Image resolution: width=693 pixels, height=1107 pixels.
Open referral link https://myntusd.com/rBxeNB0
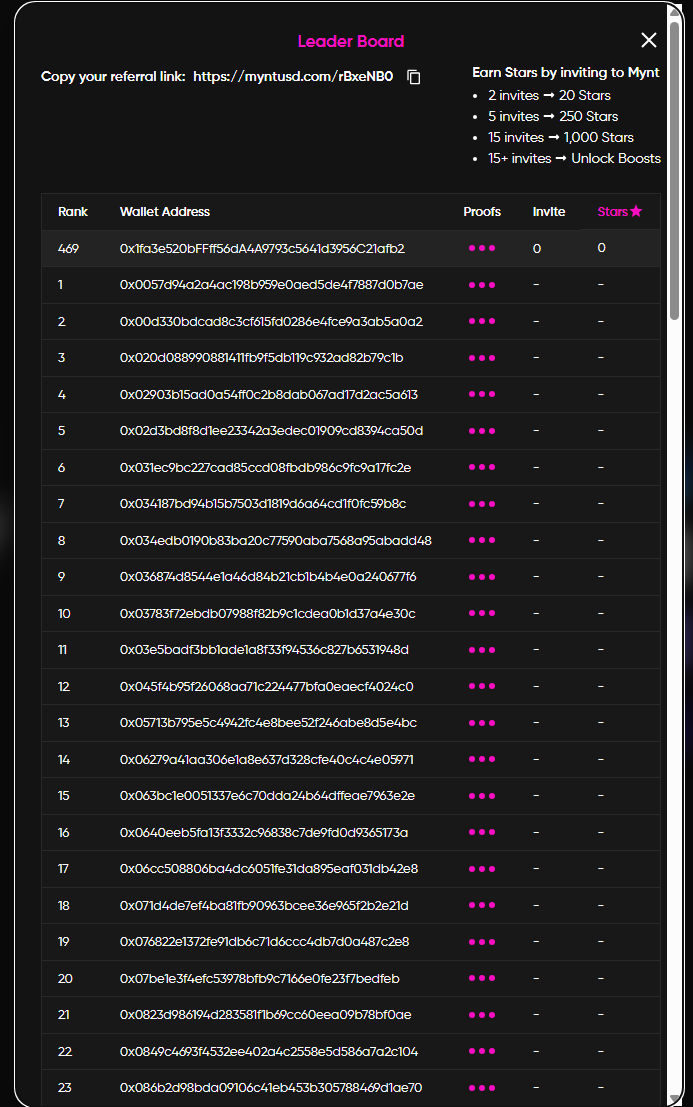(x=293, y=76)
